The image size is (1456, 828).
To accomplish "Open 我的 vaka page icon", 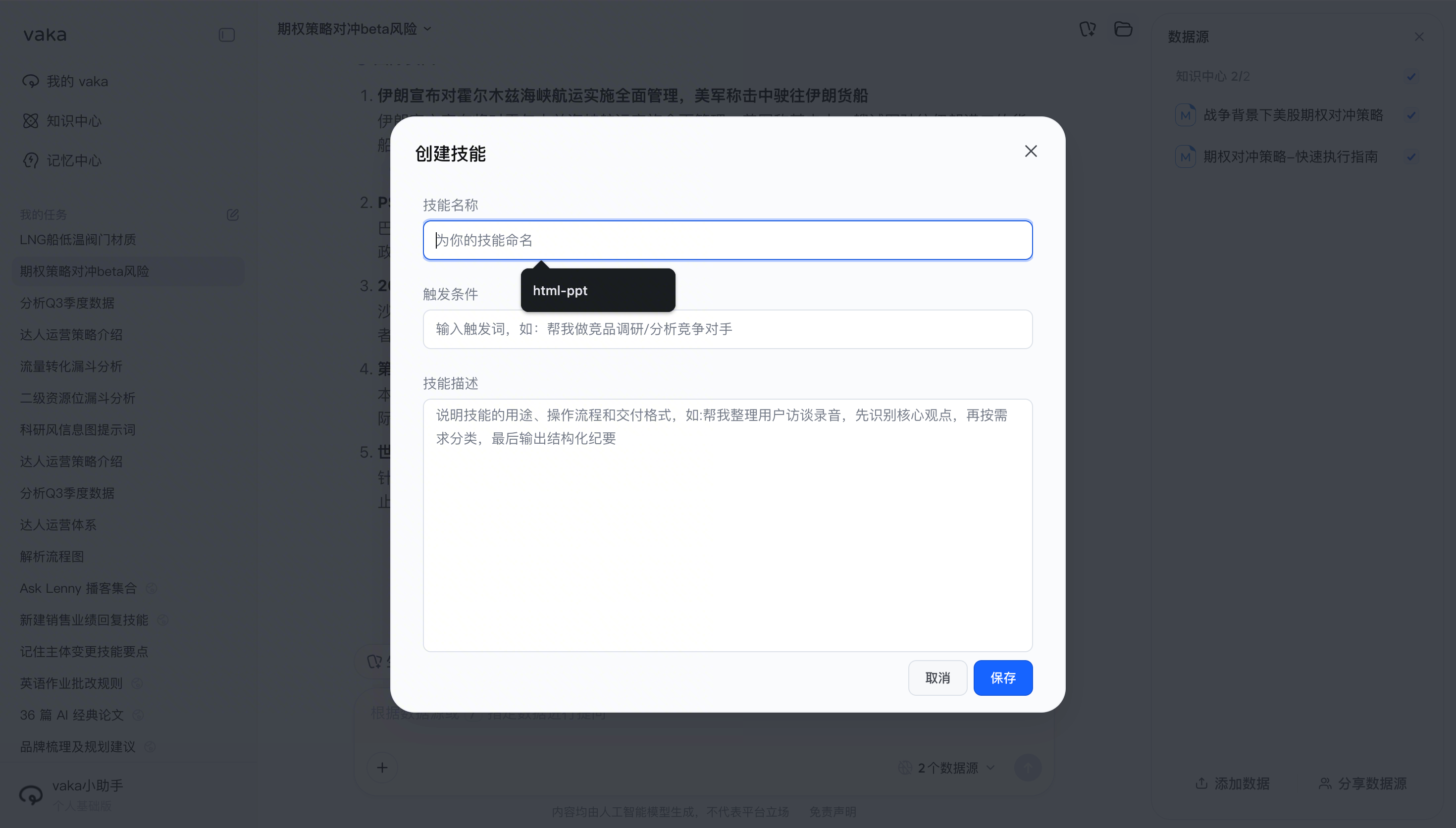I will (x=31, y=81).
